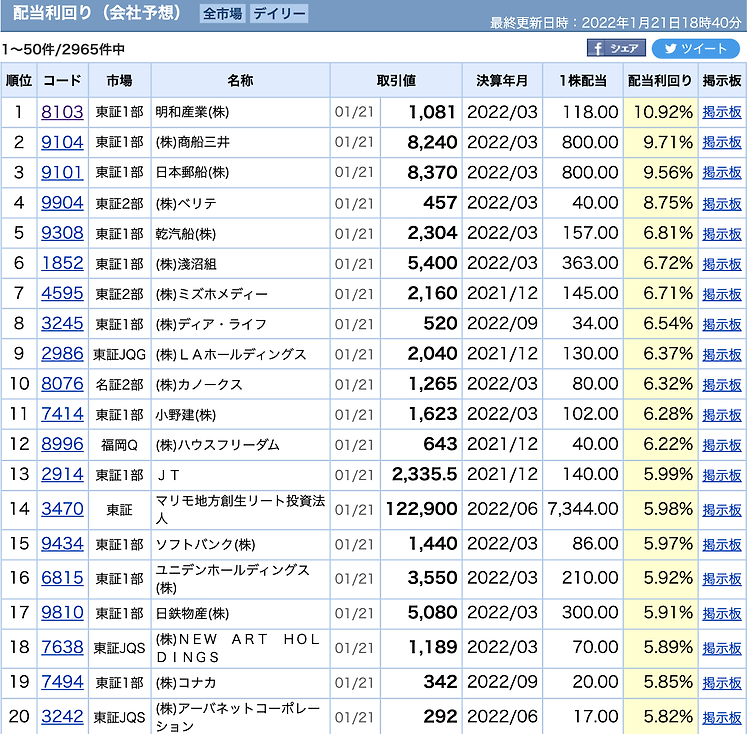This screenshot has width=750, height=734.
Task: Click the 122,900 price cell
Action: [x=421, y=509]
